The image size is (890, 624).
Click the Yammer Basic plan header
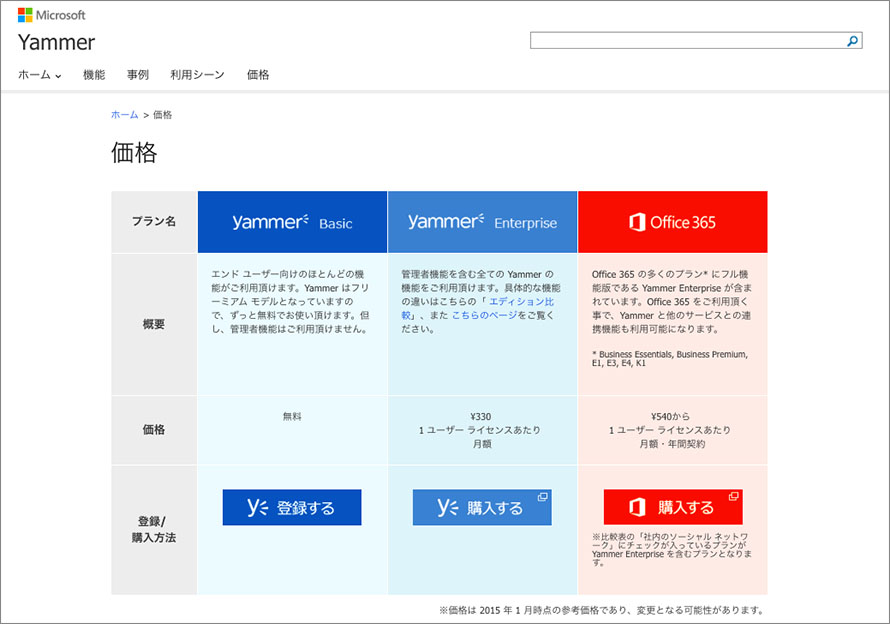point(292,222)
